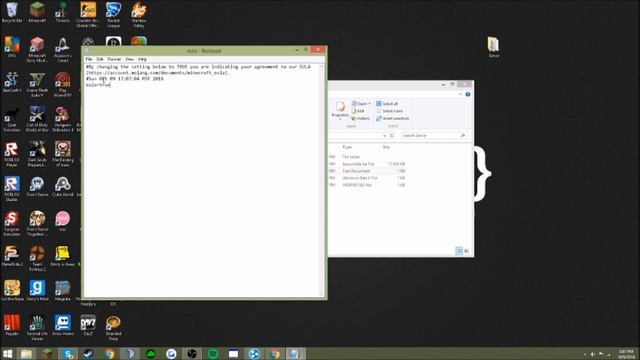Image resolution: width=640 pixels, height=360 pixels.
Task: Expand the Explorer address bar history dropdown
Action: 384,136
